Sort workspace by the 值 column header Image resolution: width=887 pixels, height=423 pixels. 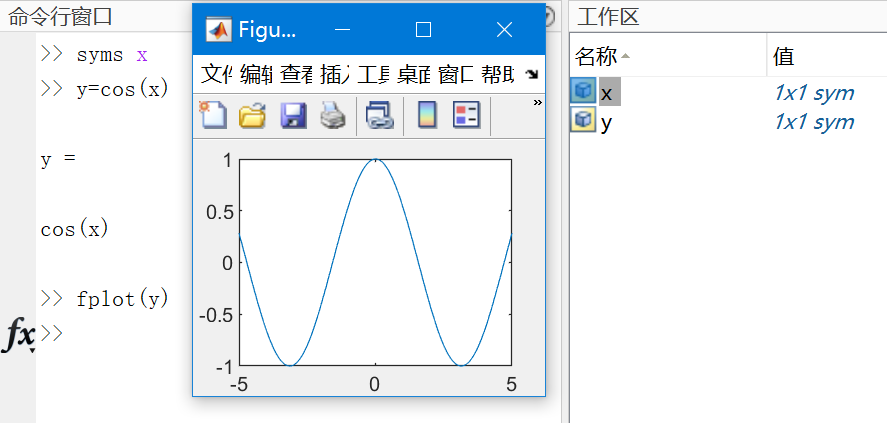(827, 55)
